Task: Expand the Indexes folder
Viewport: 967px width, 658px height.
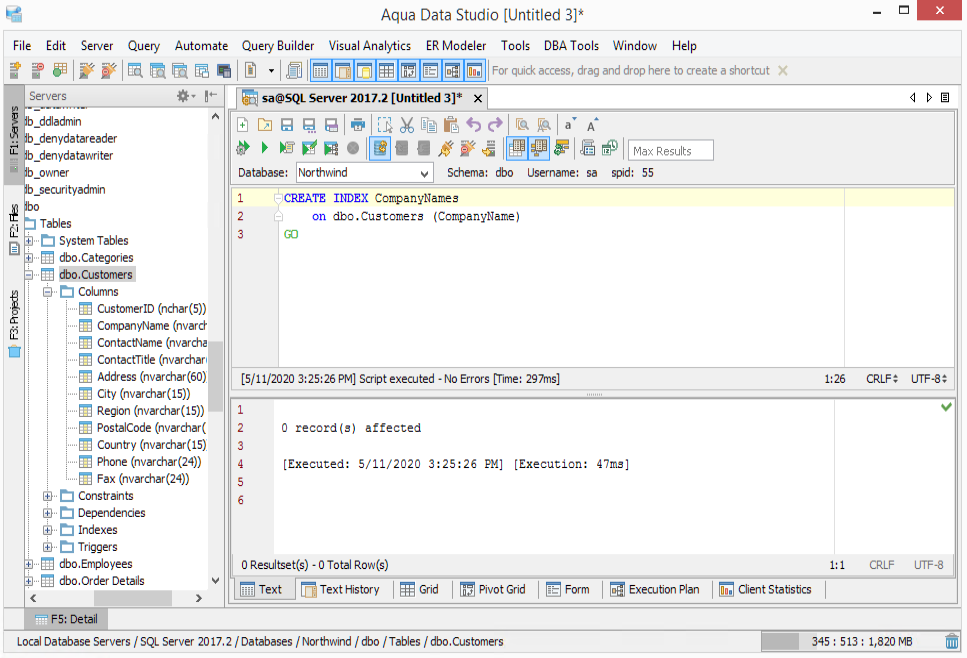Action: (47, 530)
